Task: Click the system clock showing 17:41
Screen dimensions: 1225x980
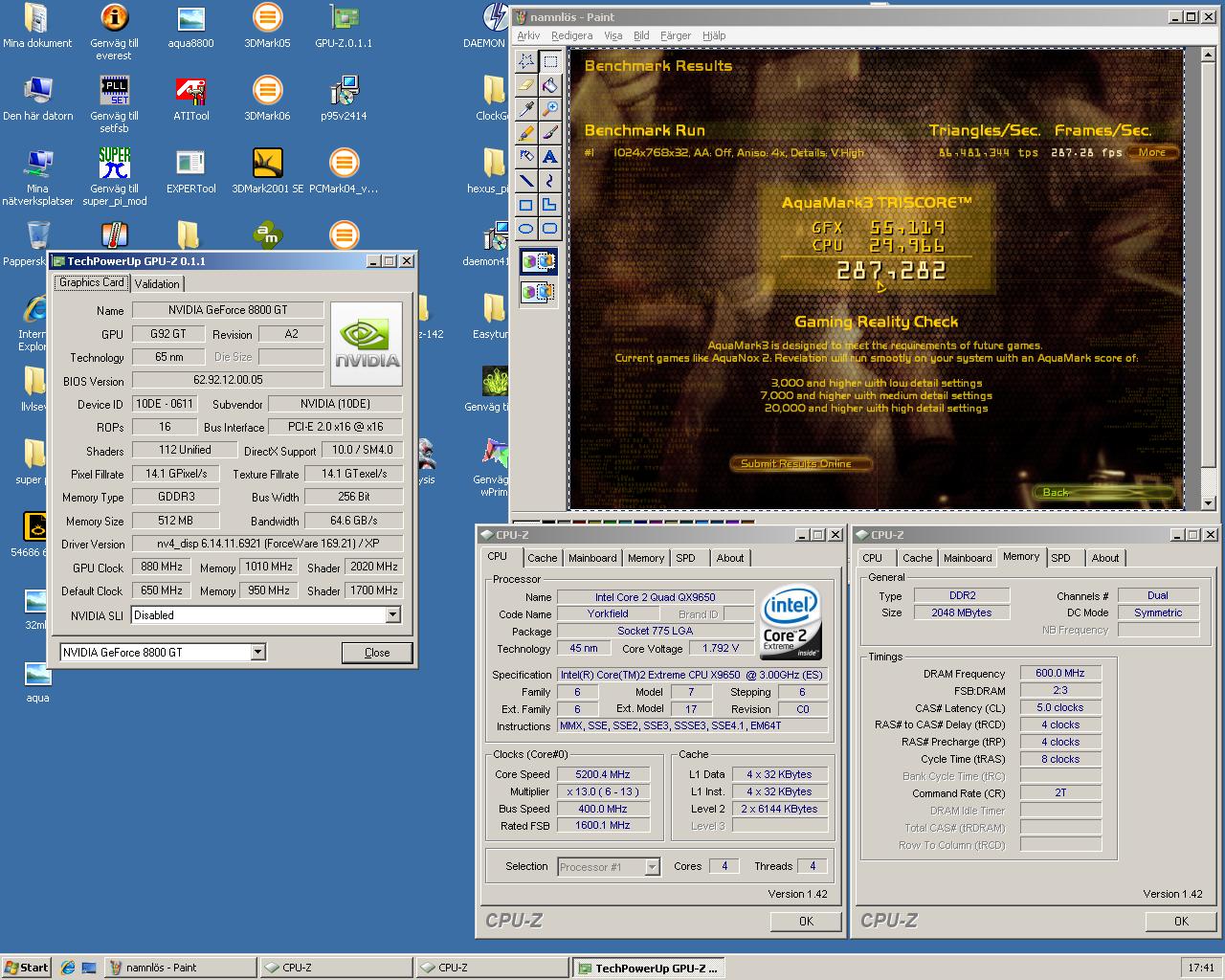Action: point(1201,968)
